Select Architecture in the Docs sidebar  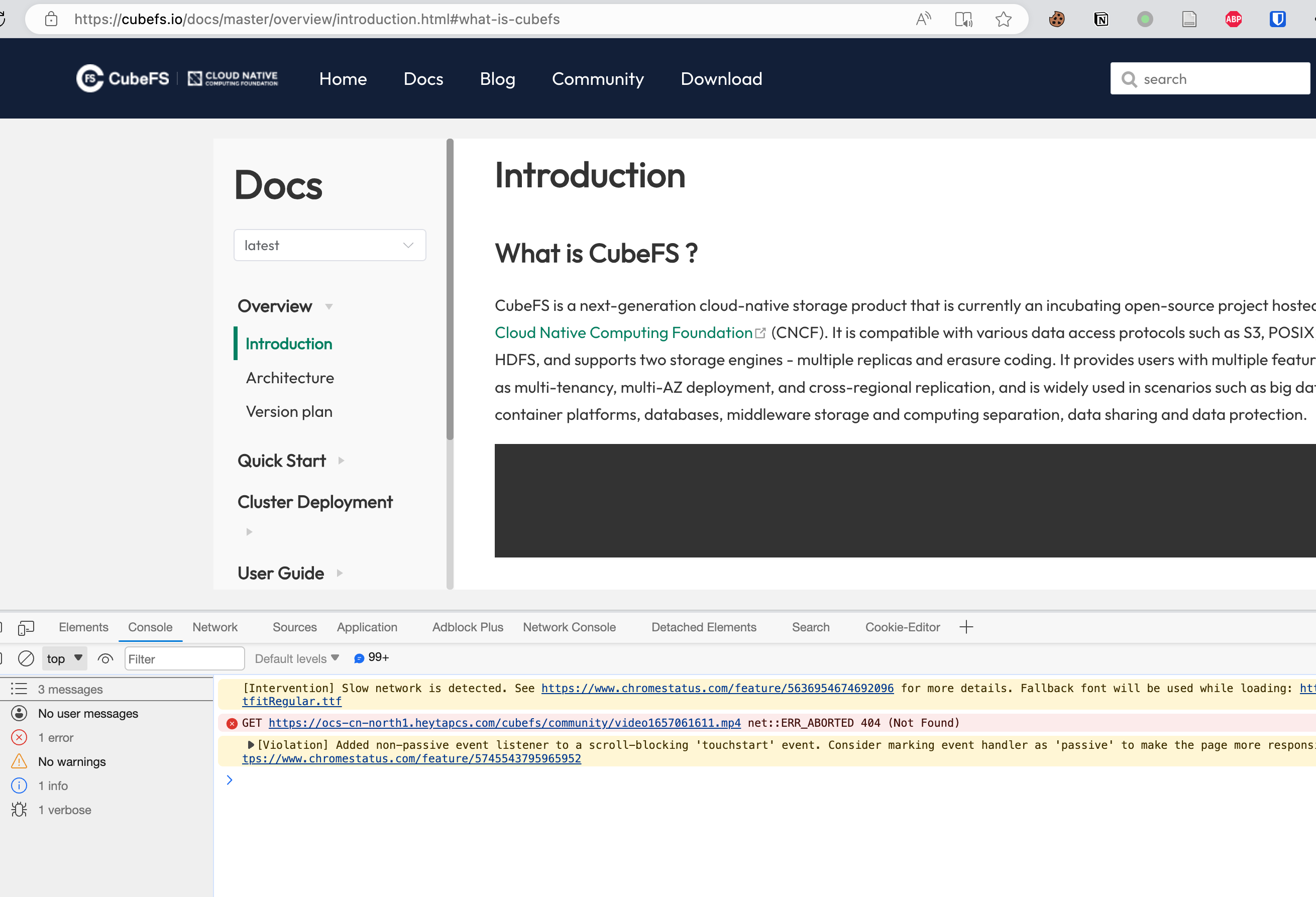[289, 378]
